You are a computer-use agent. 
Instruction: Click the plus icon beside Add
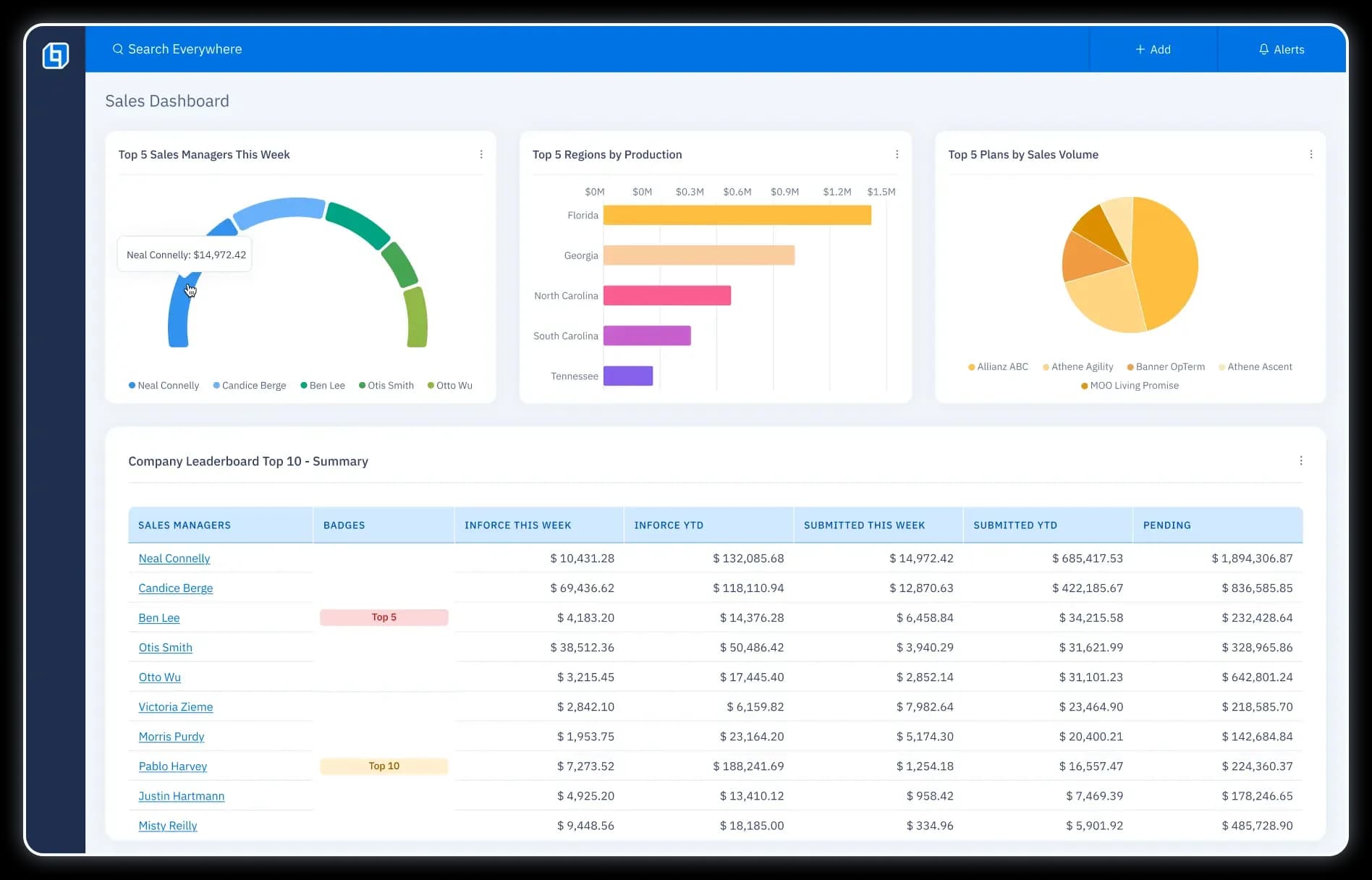point(1140,49)
